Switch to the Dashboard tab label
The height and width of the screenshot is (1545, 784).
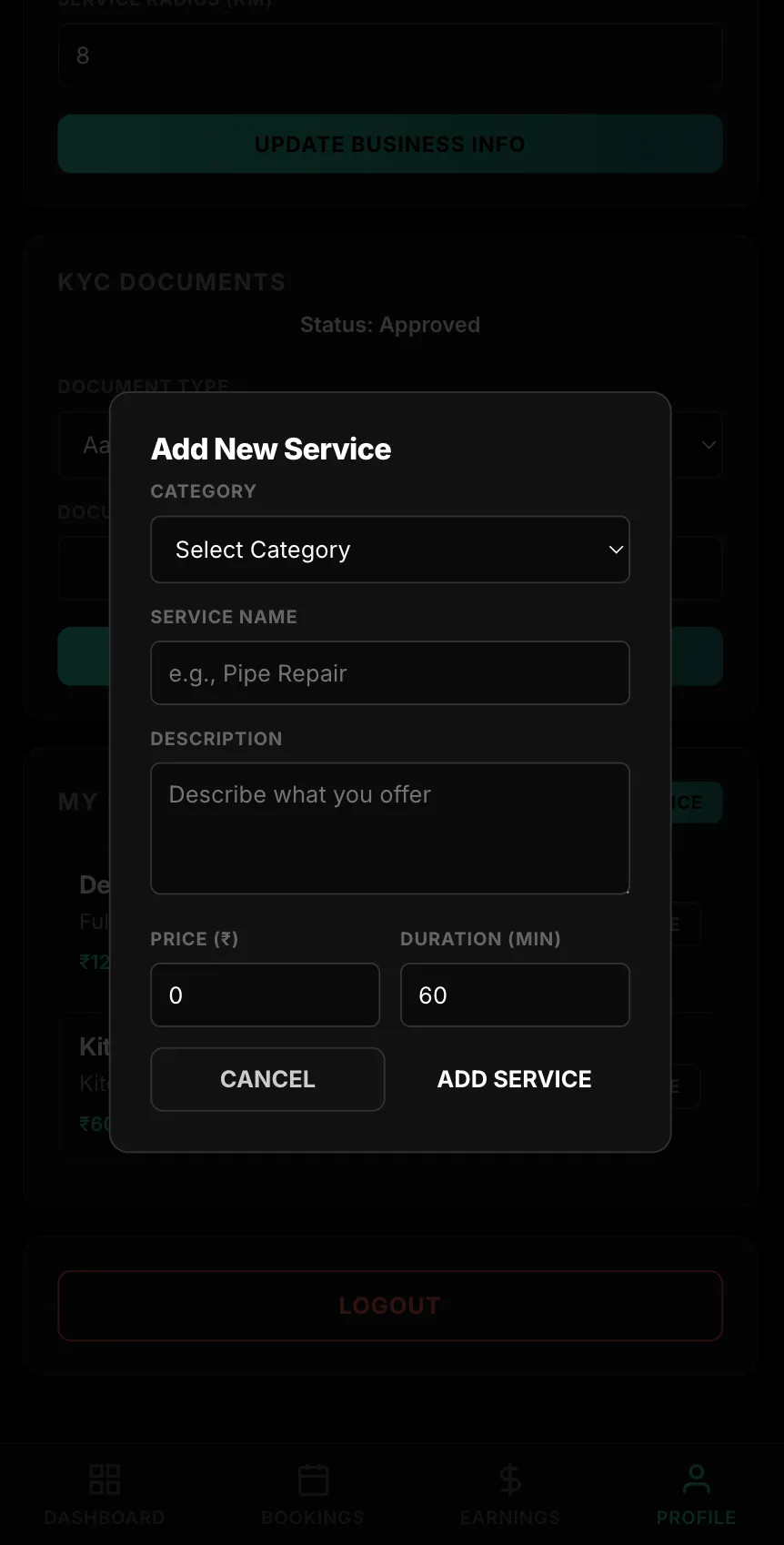[105, 1518]
